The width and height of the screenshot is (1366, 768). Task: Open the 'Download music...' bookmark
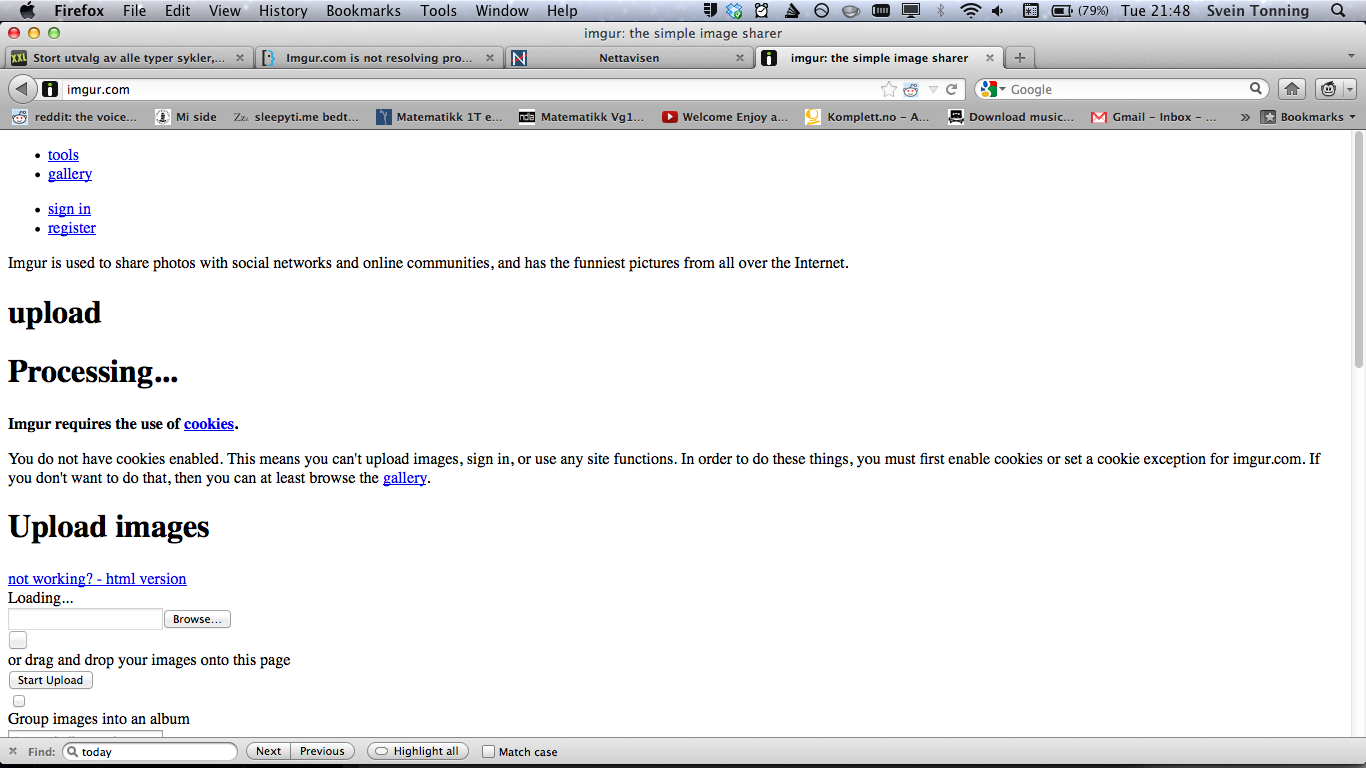coord(1012,117)
